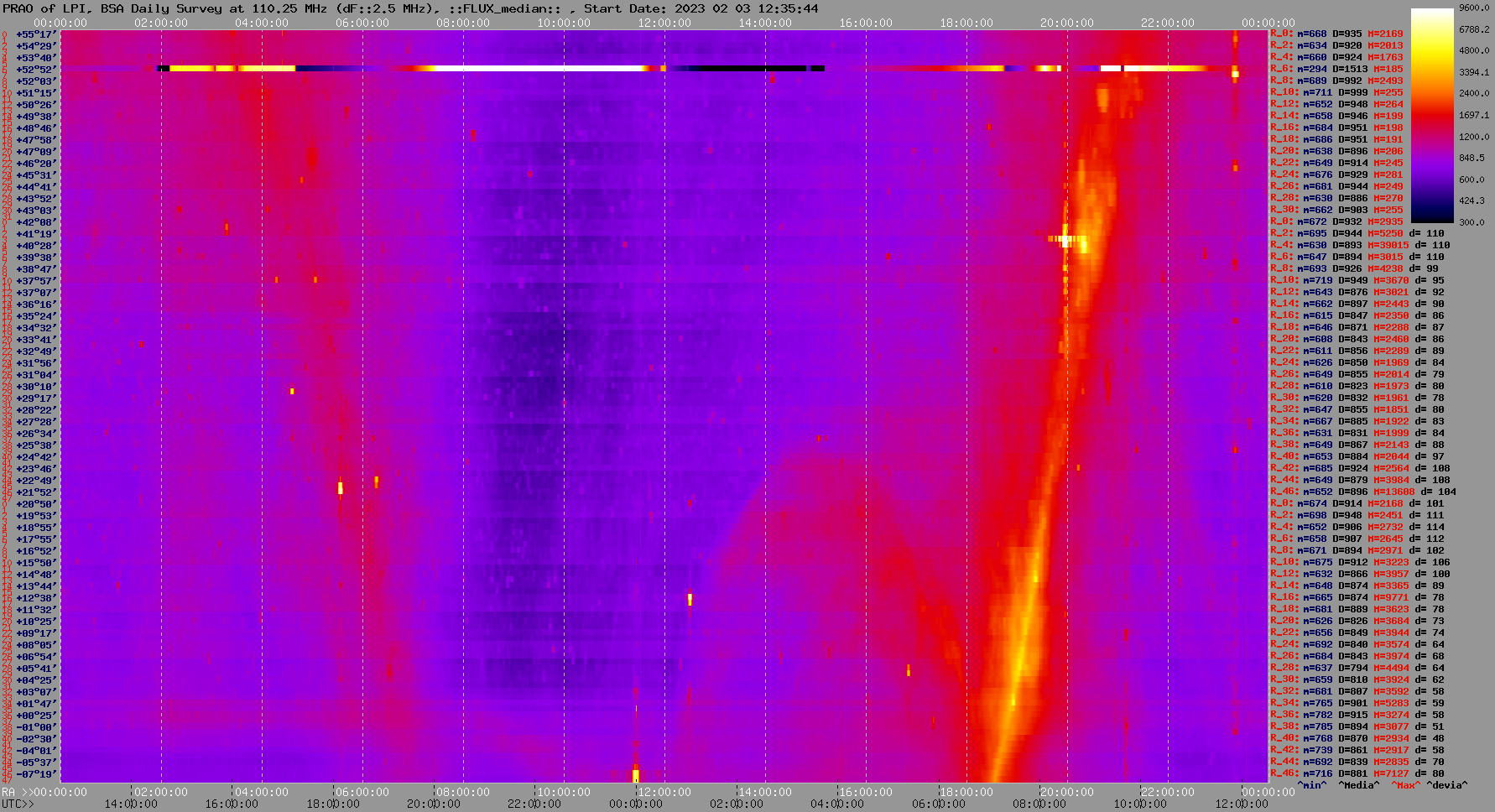Viewport: 1495px width, 812px height.
Task: Click the 22:00:00 UTC tick label
Action: pos(534,804)
